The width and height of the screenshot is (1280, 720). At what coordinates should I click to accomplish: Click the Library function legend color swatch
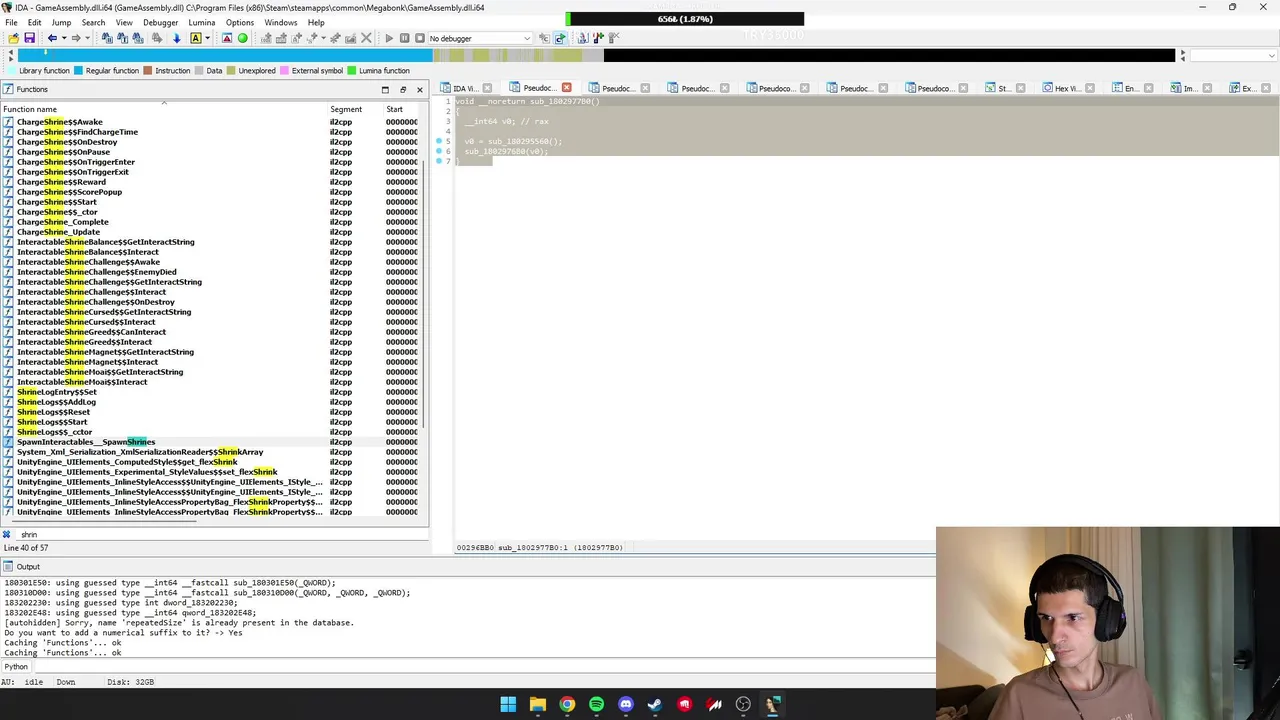(x=12, y=71)
